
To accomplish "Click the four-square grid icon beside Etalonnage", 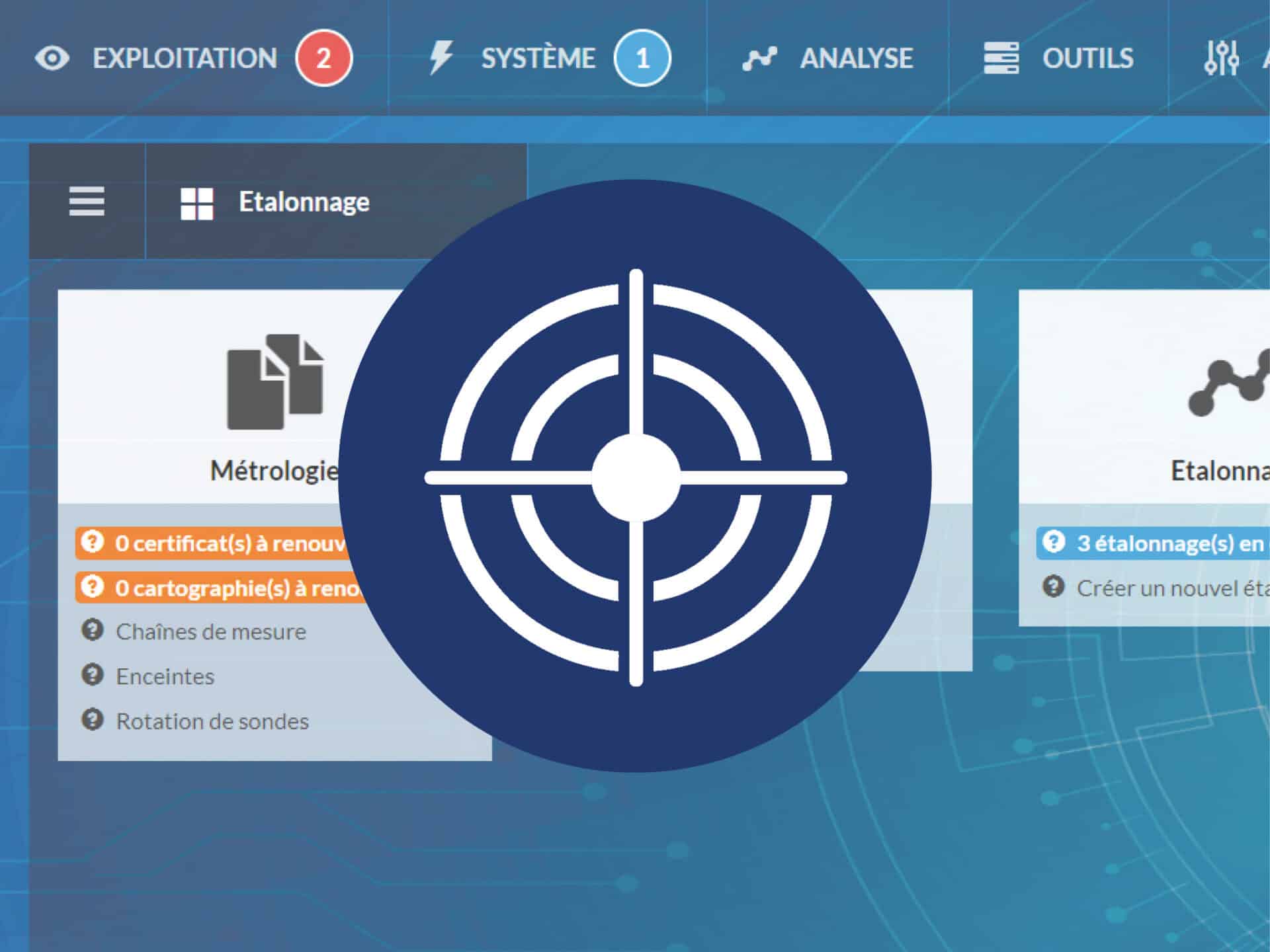I will tap(197, 203).
